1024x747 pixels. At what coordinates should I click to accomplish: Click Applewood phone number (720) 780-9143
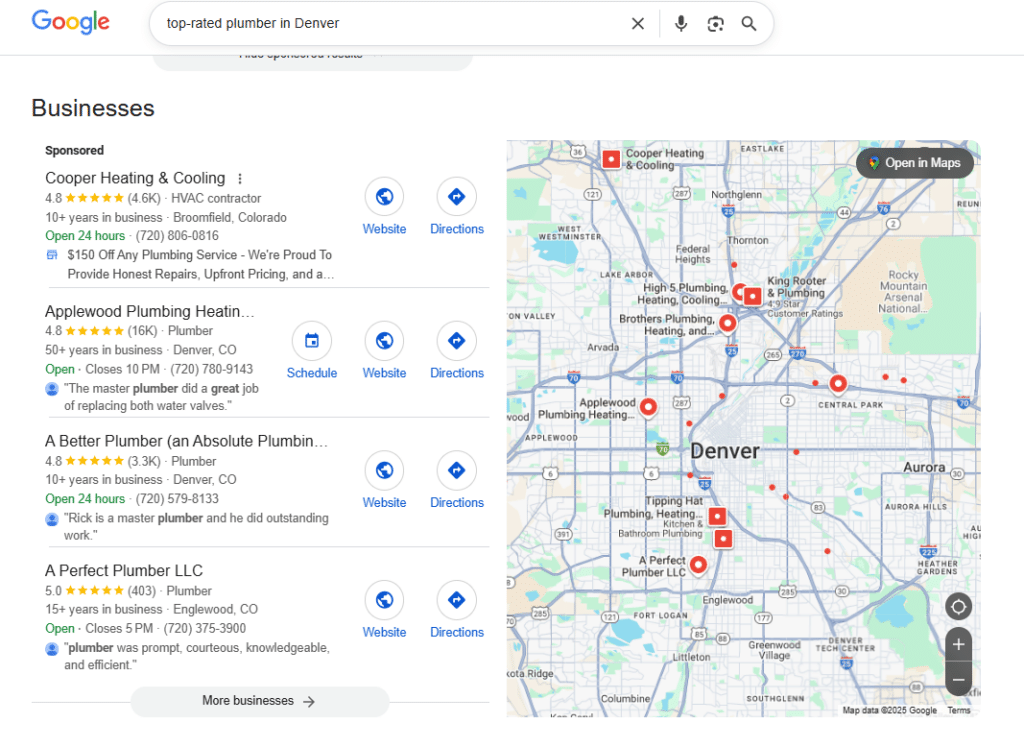click(x=212, y=370)
